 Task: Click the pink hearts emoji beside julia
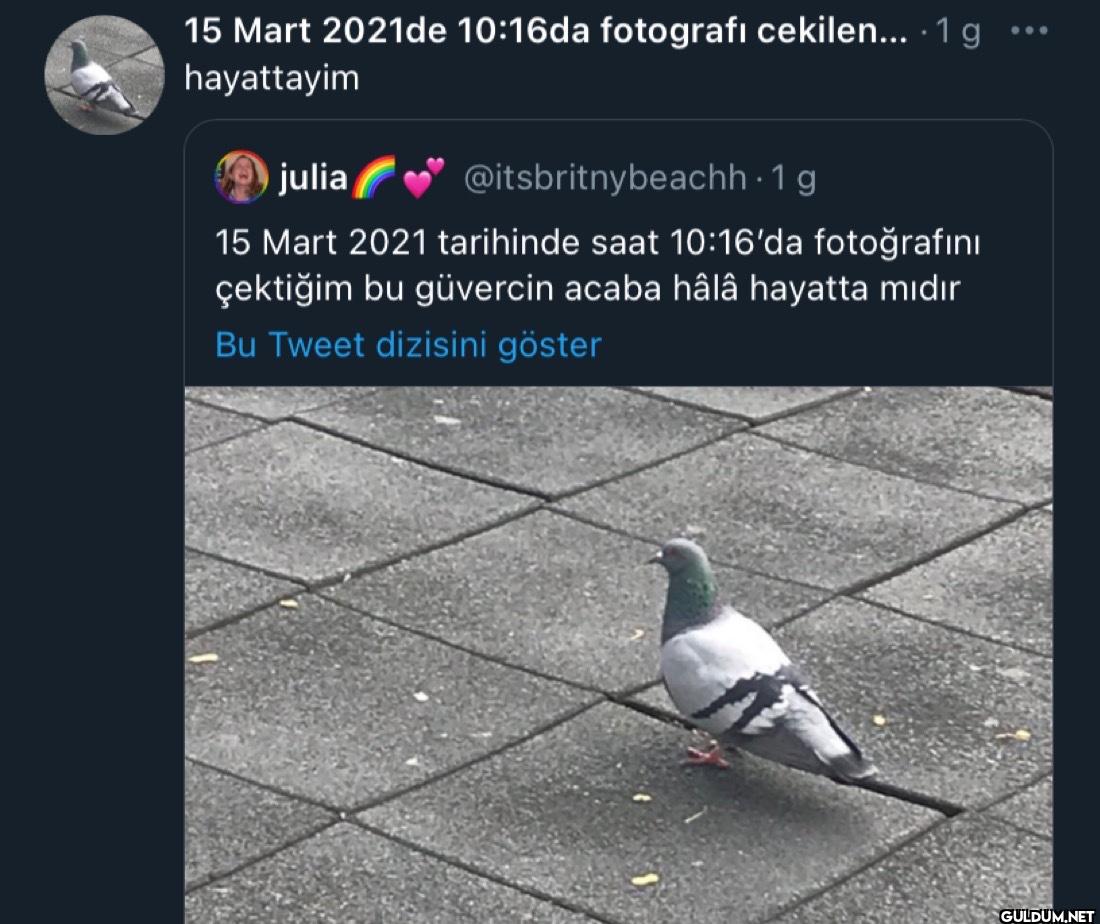click(x=423, y=177)
